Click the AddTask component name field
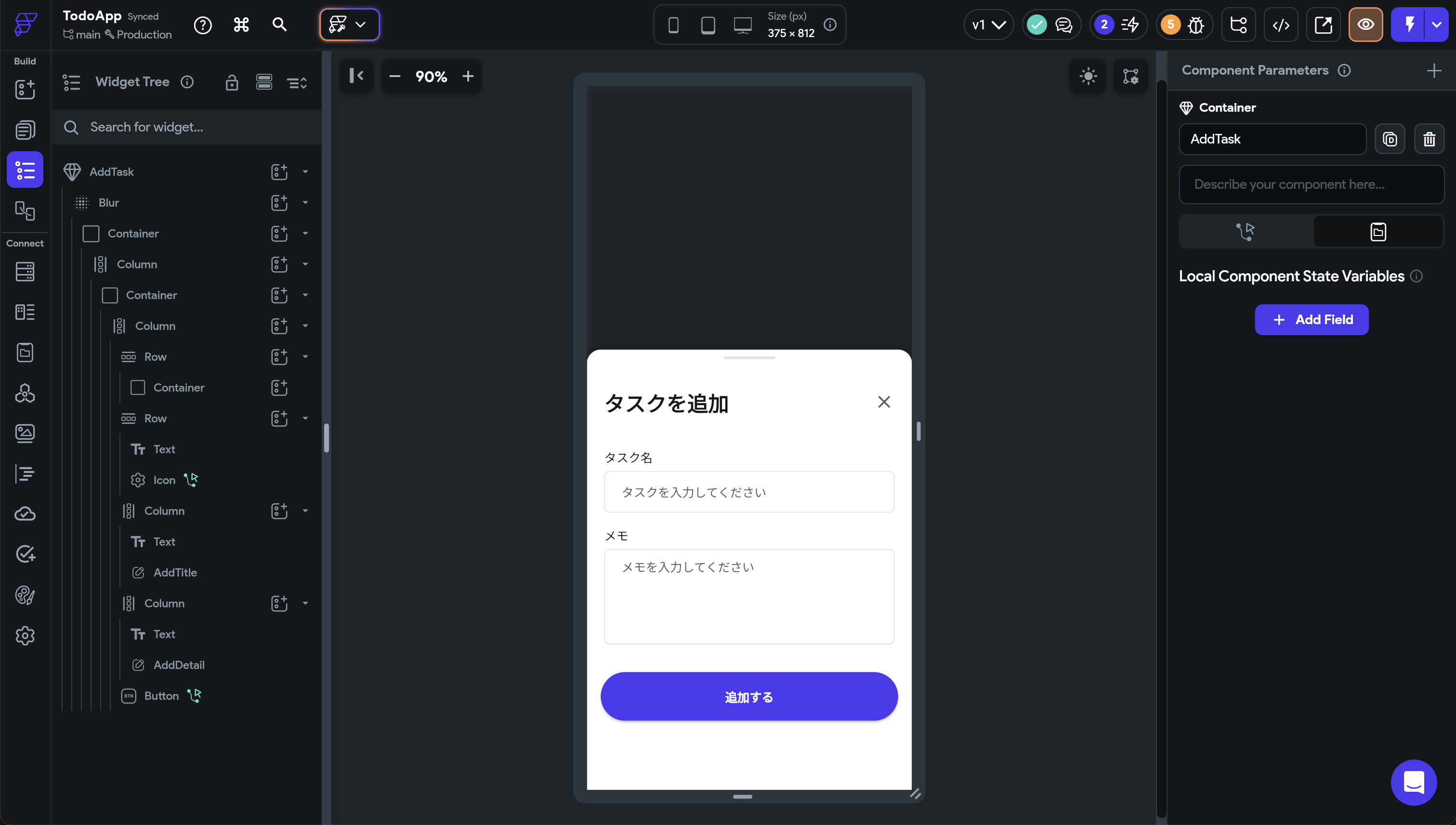Viewport: 1456px width, 825px height. click(x=1272, y=139)
